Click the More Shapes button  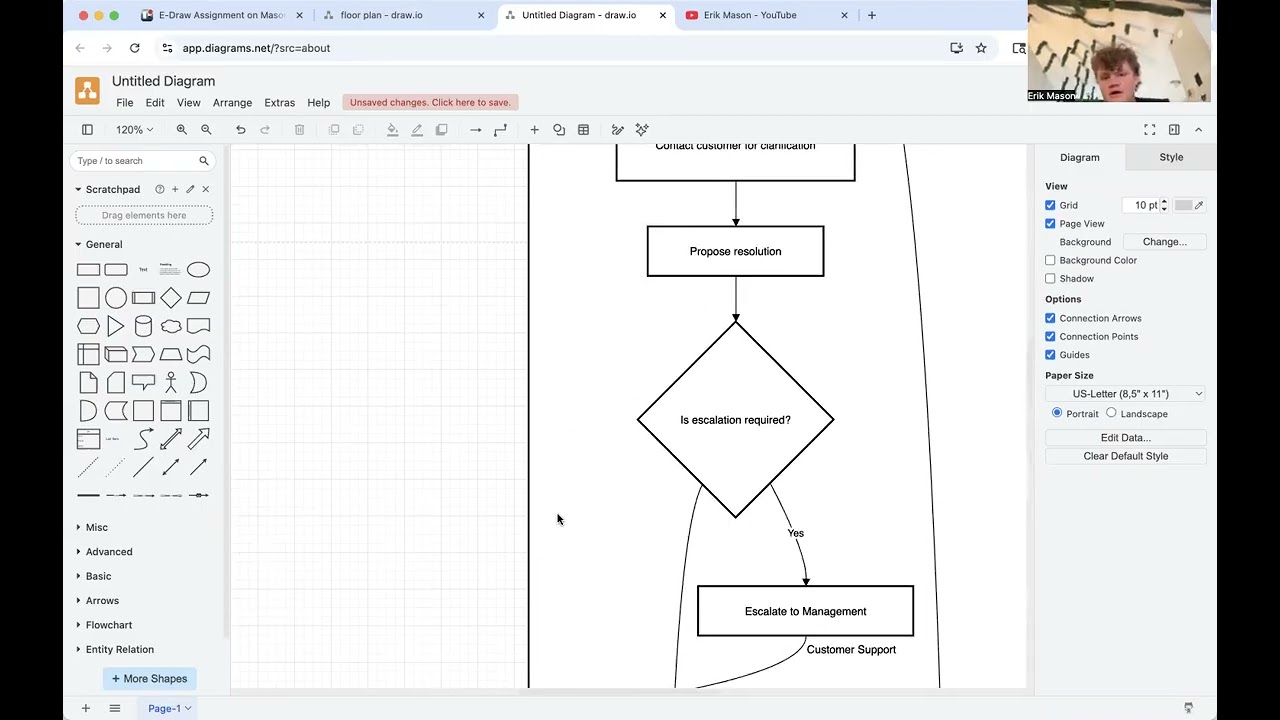tap(149, 679)
